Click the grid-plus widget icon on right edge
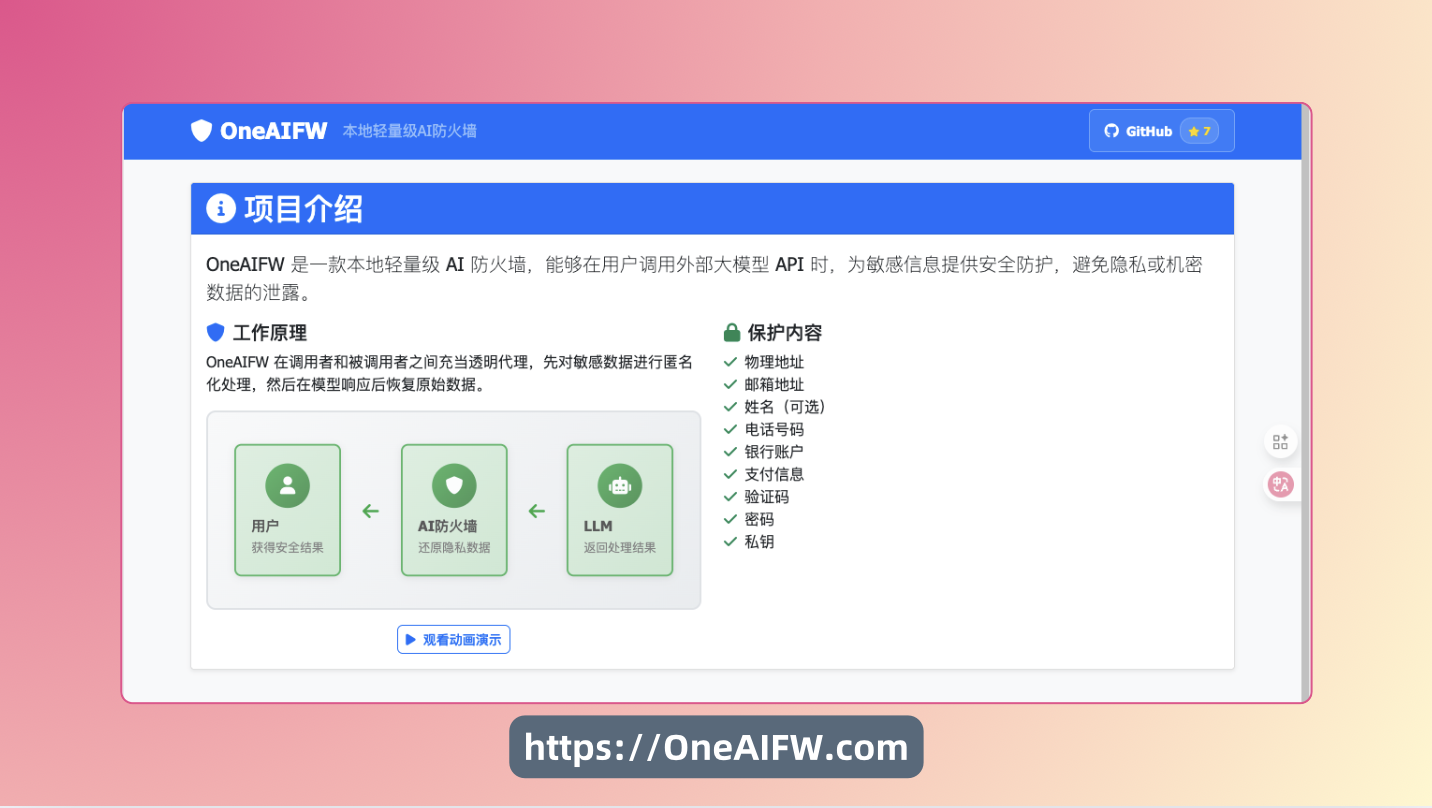 pos(1281,442)
